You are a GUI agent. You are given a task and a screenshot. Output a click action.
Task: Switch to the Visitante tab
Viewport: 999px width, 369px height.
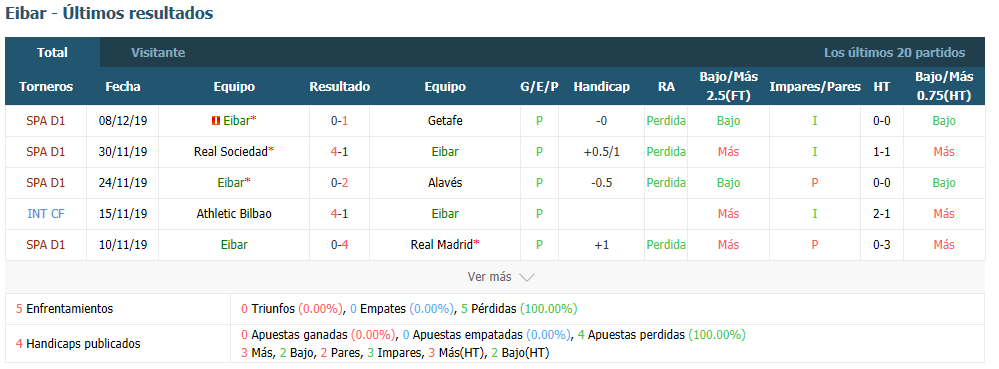(x=158, y=53)
